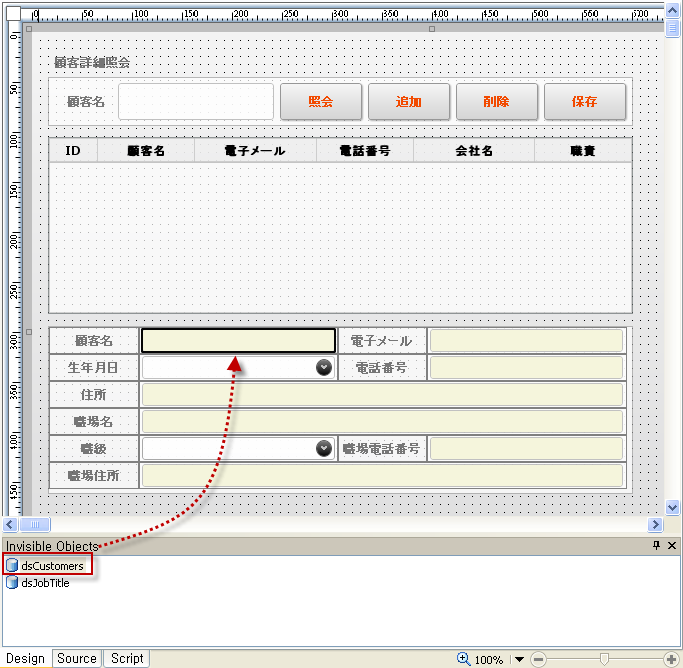Switch to the Source tab
Image resolution: width=683 pixels, height=668 pixels.
pos(77,659)
